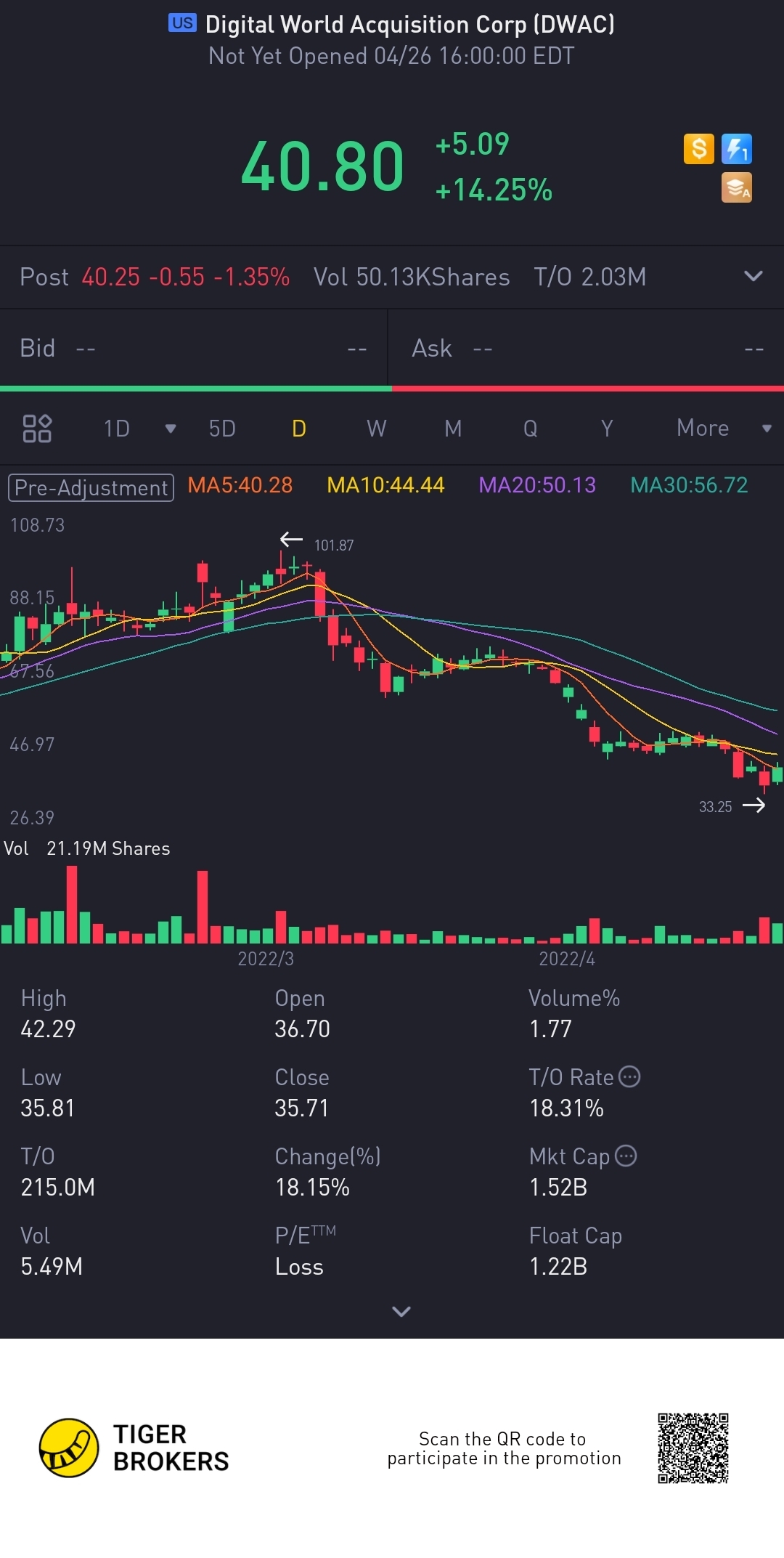Image resolution: width=784 pixels, height=1558 pixels.
Task: Expand the post-market quote row chevron
Action: 754,277
